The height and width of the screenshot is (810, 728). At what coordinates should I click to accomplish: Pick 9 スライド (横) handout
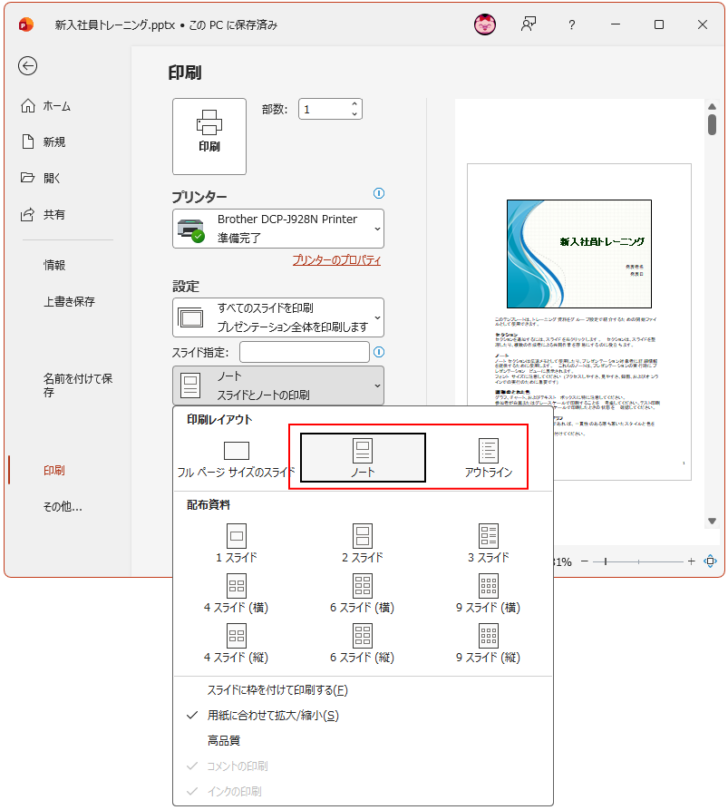(x=488, y=594)
